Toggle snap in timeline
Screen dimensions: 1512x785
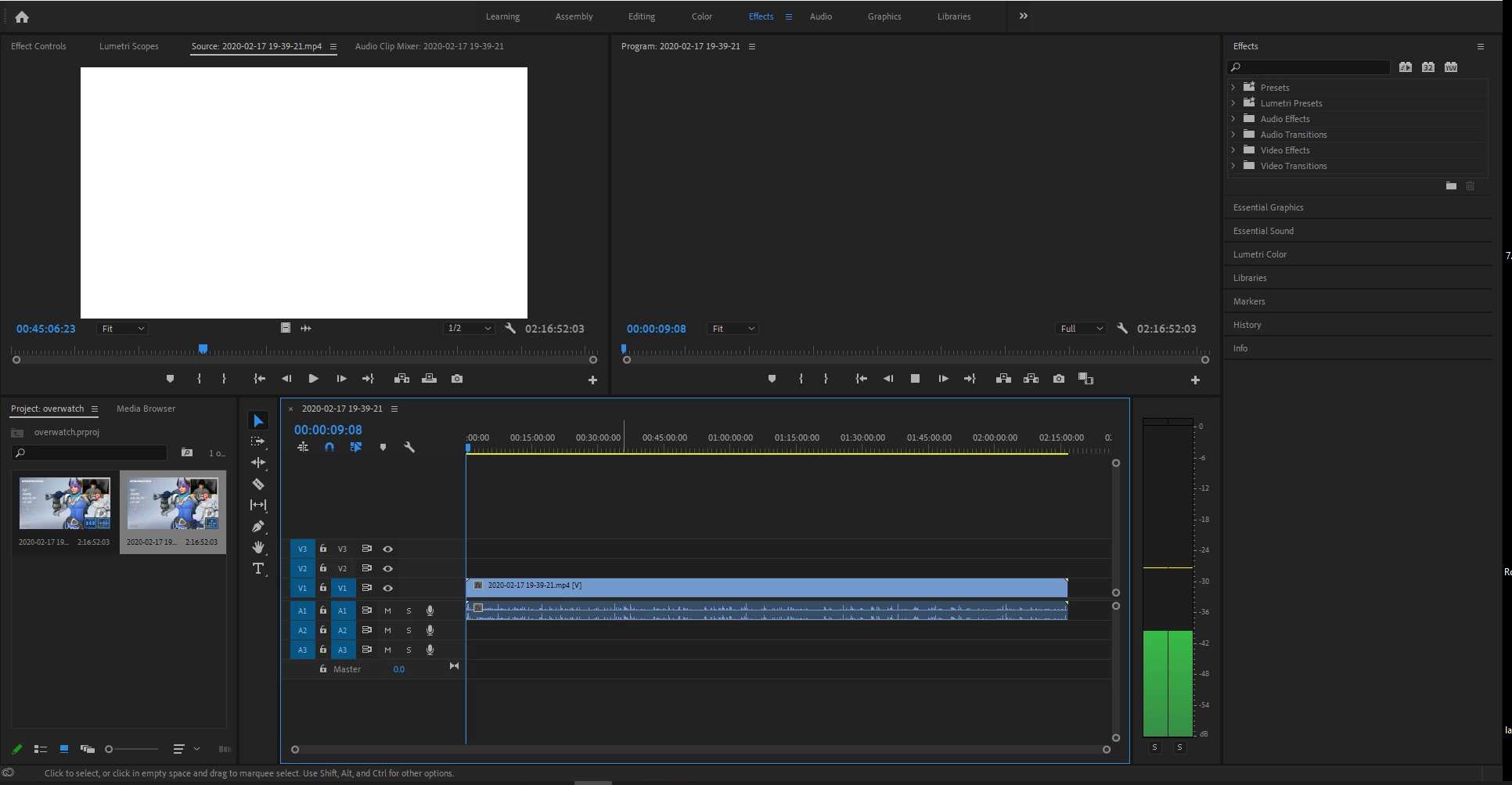point(329,447)
